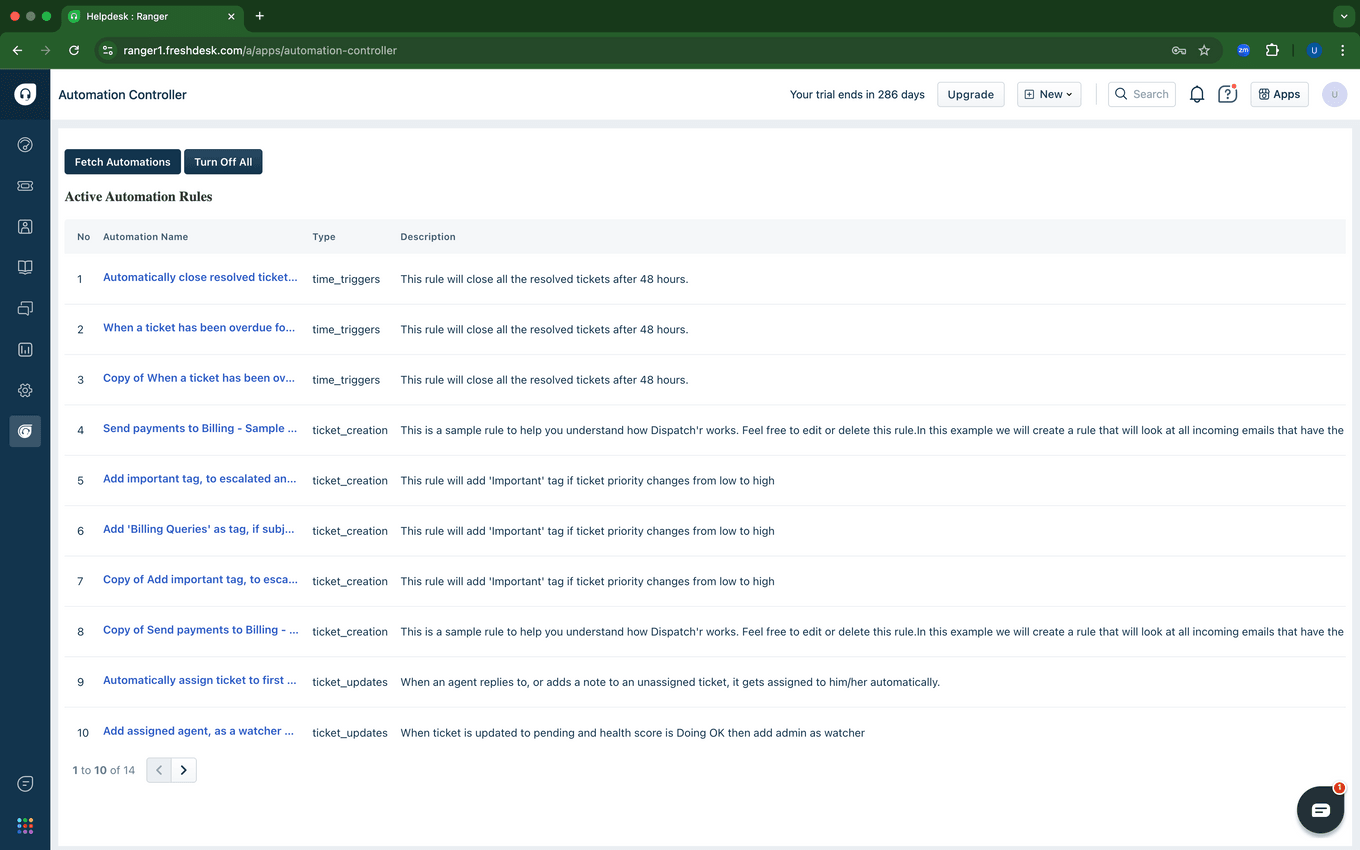Image resolution: width=1360 pixels, height=850 pixels.
Task: Click the Upgrade button
Action: click(x=971, y=94)
